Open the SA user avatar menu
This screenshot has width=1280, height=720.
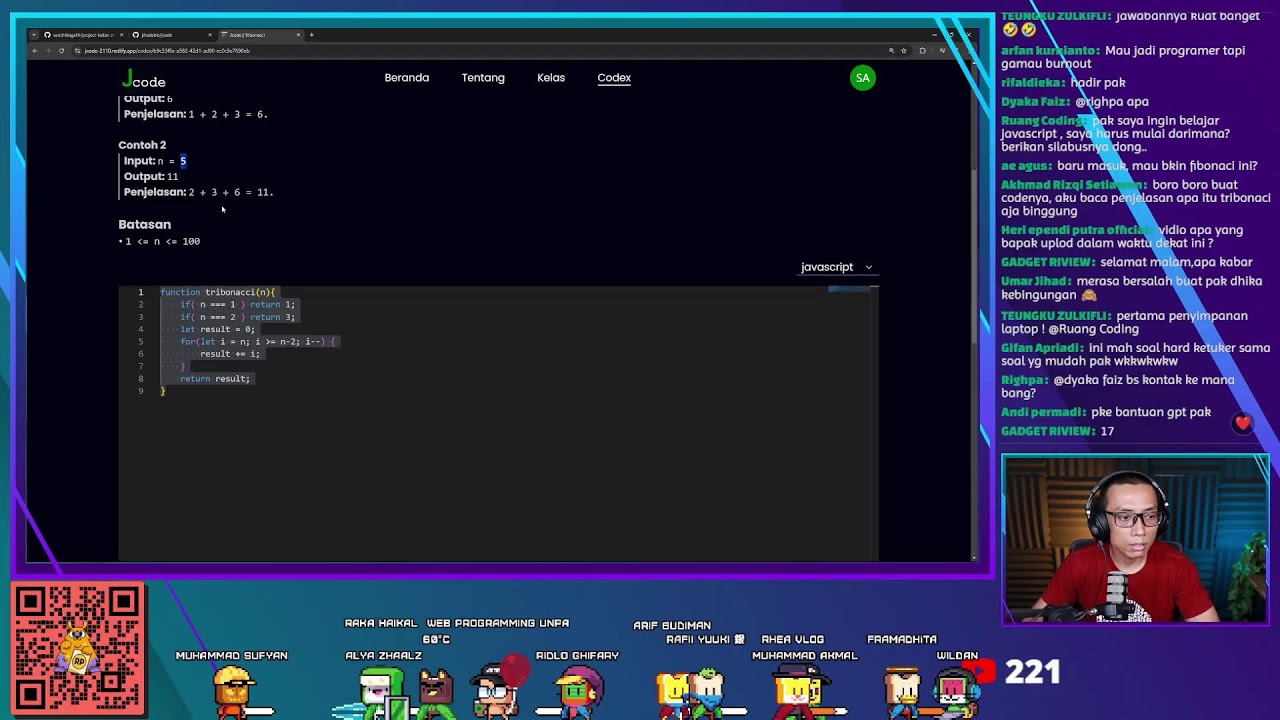863,78
